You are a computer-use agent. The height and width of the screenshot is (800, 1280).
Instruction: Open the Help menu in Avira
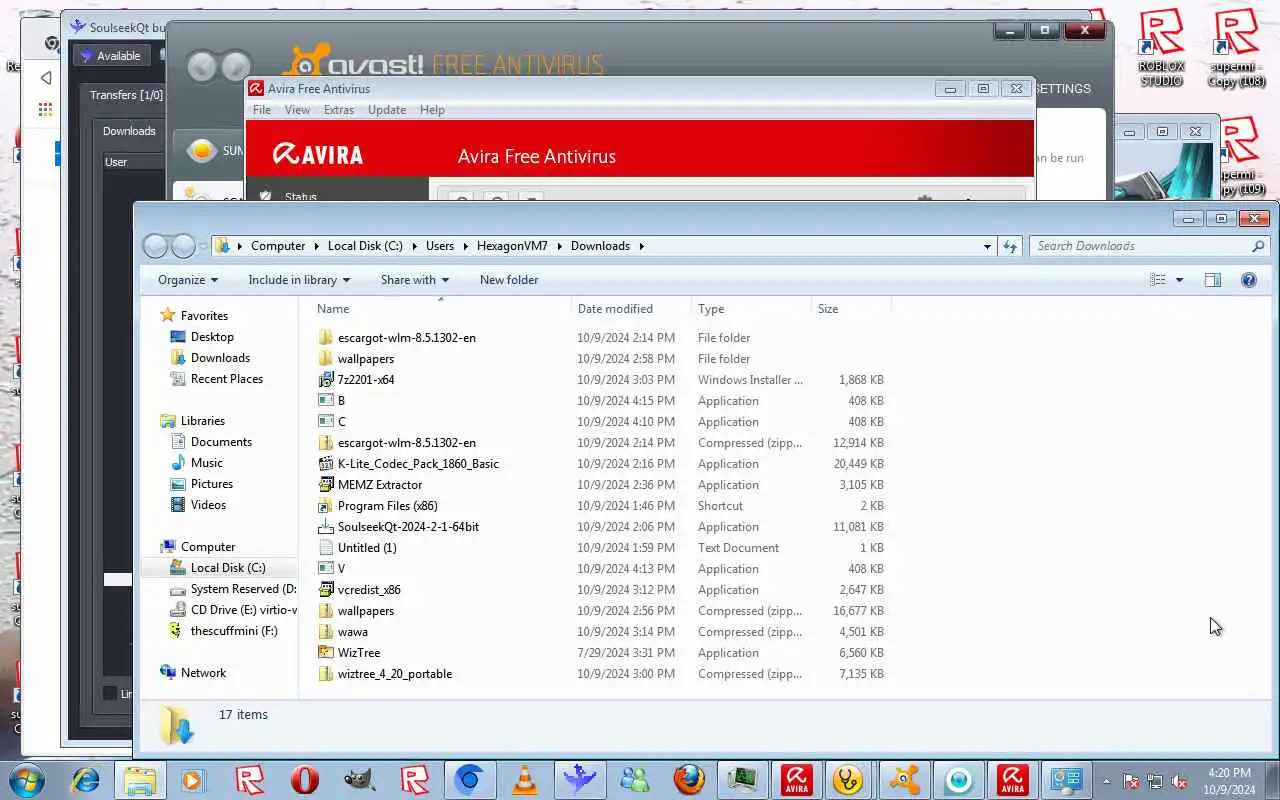click(x=432, y=110)
